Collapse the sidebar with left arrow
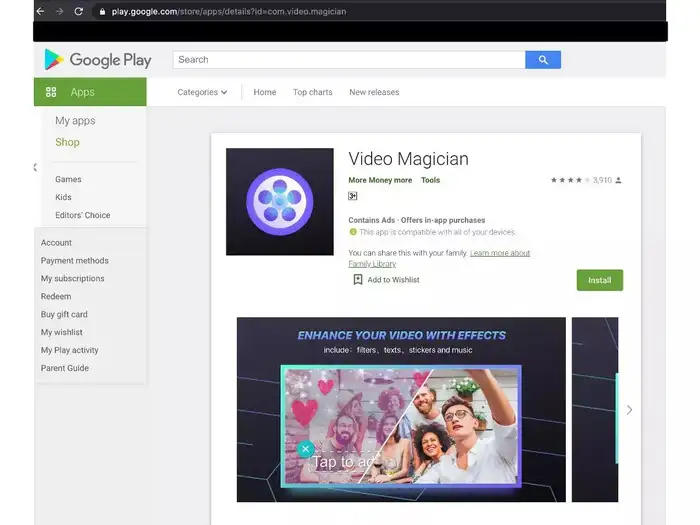Viewport: 700px width, 525px height. pyautogui.click(x=35, y=167)
